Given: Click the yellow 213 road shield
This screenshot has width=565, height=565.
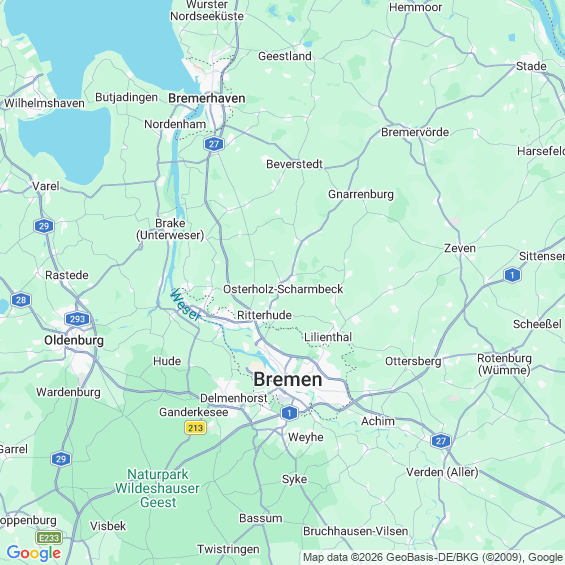Looking at the screenshot, I should pyautogui.click(x=195, y=428).
